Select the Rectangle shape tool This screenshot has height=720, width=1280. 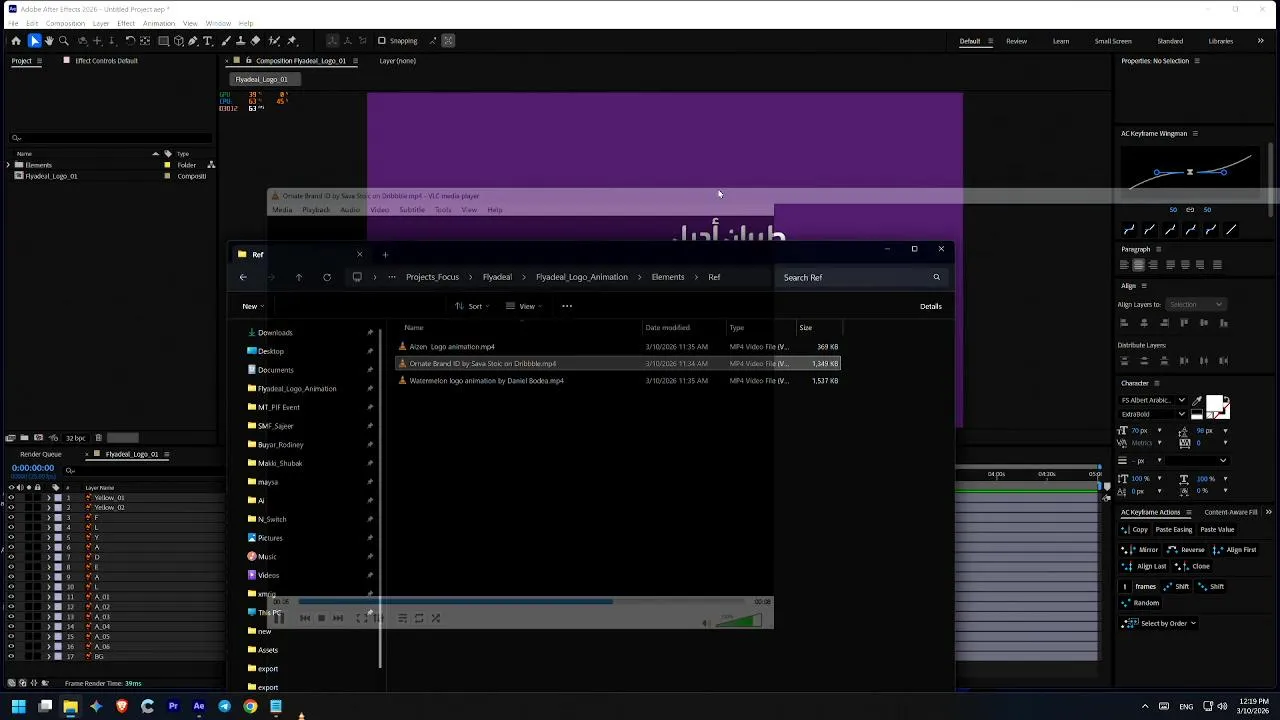163,41
